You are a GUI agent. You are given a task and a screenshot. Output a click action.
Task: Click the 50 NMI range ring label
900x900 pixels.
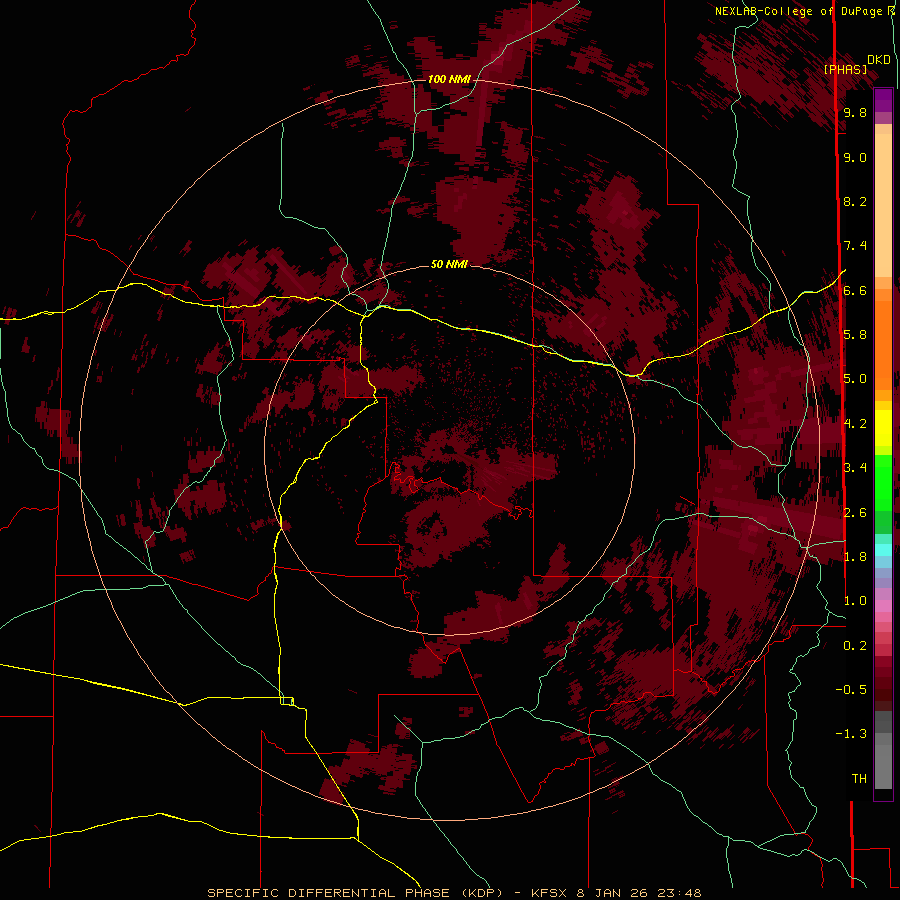click(x=449, y=264)
